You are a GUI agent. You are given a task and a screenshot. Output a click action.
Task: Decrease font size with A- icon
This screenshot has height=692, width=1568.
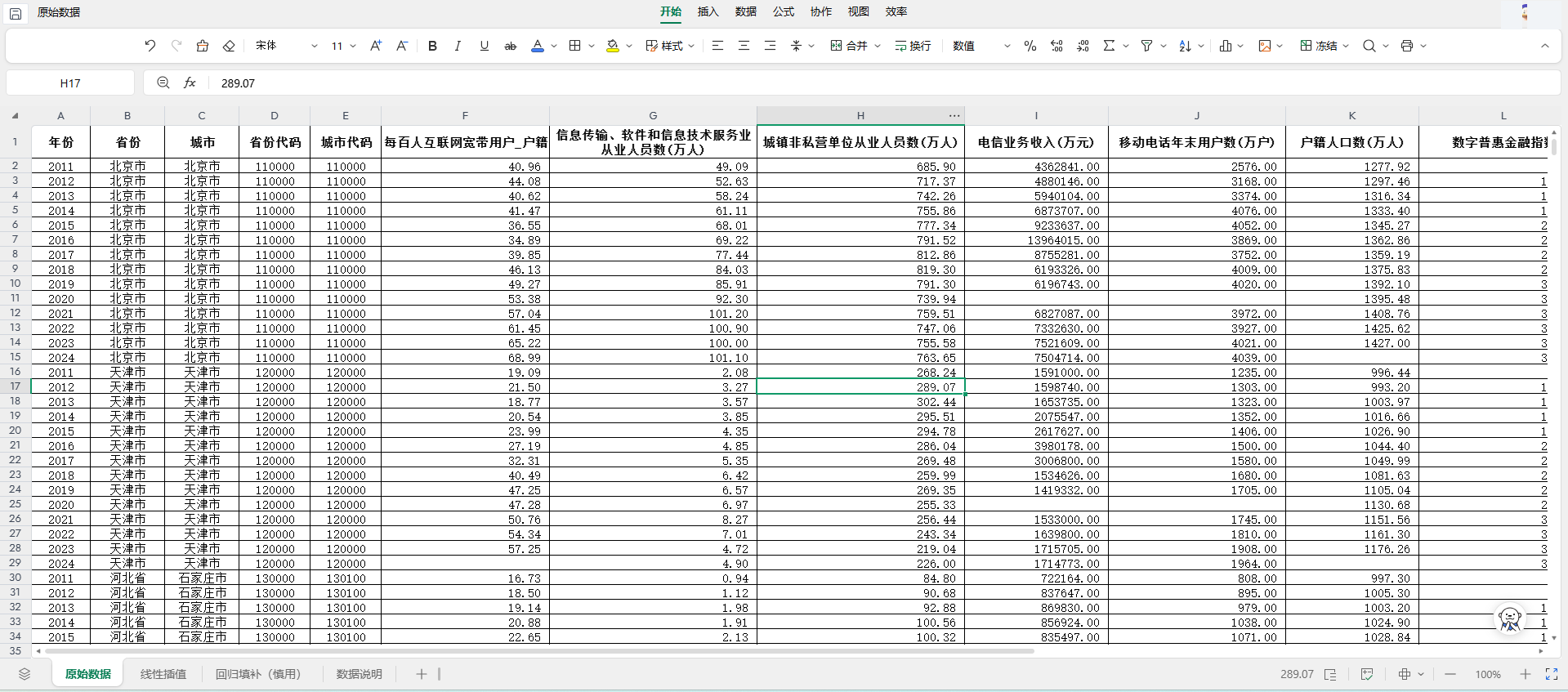click(402, 46)
